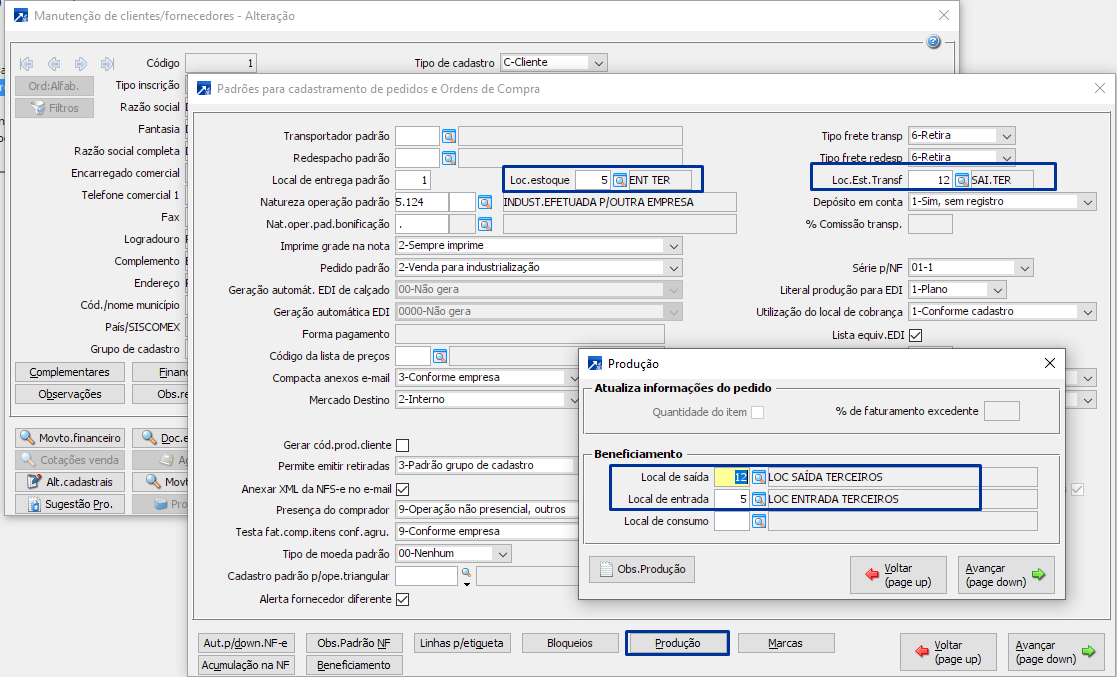This screenshot has height=677, width=1117.
Task: Open Local de consumo lookup icon
Action: 759,522
